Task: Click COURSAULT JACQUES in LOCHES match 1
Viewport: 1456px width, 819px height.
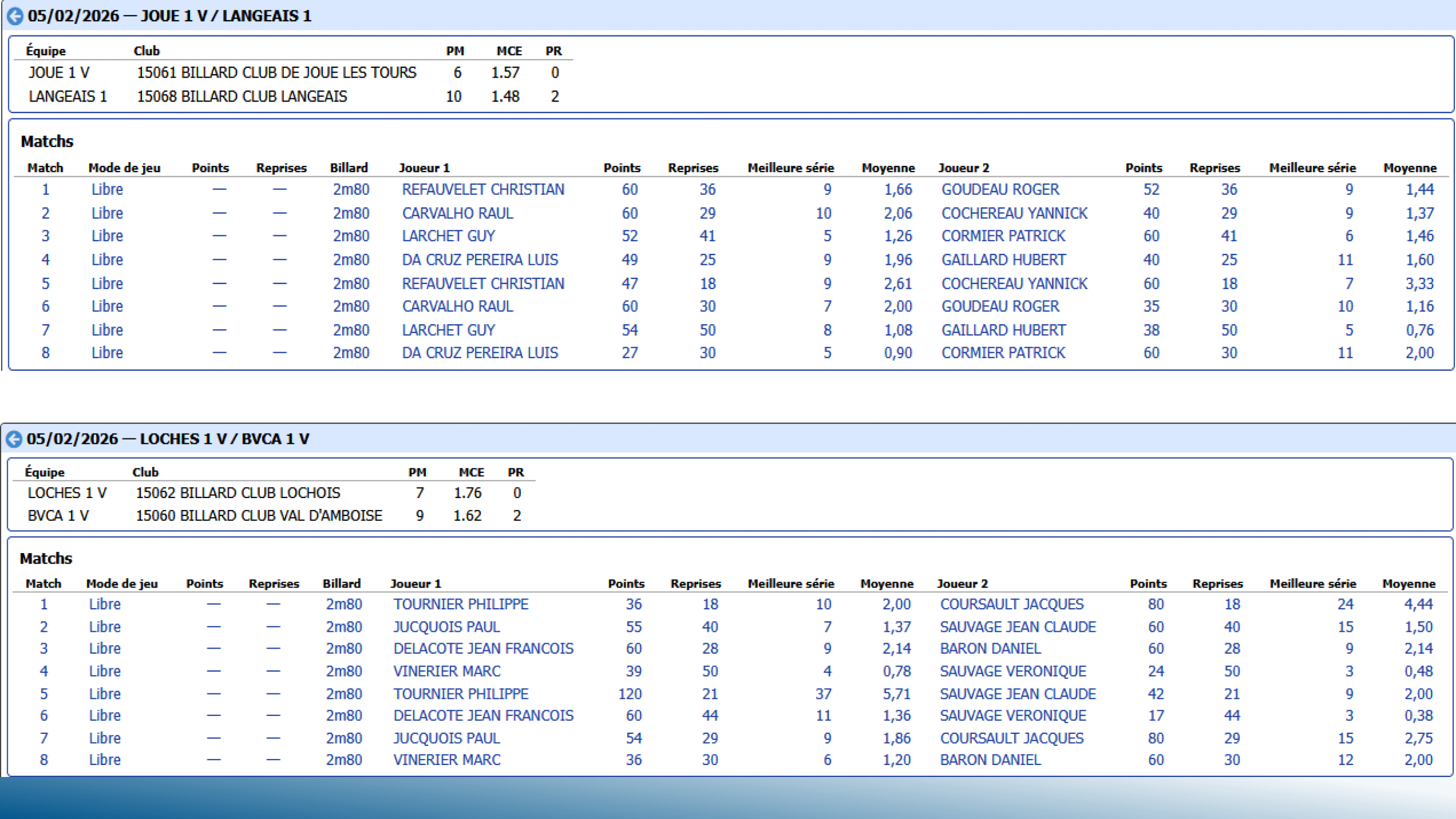Action: pos(1011,604)
